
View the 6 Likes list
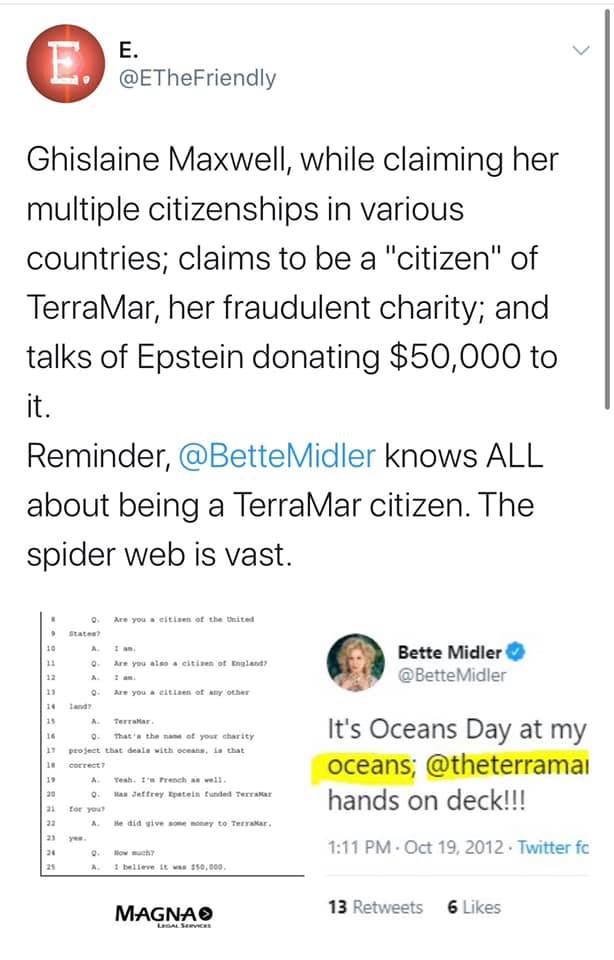tap(474, 907)
